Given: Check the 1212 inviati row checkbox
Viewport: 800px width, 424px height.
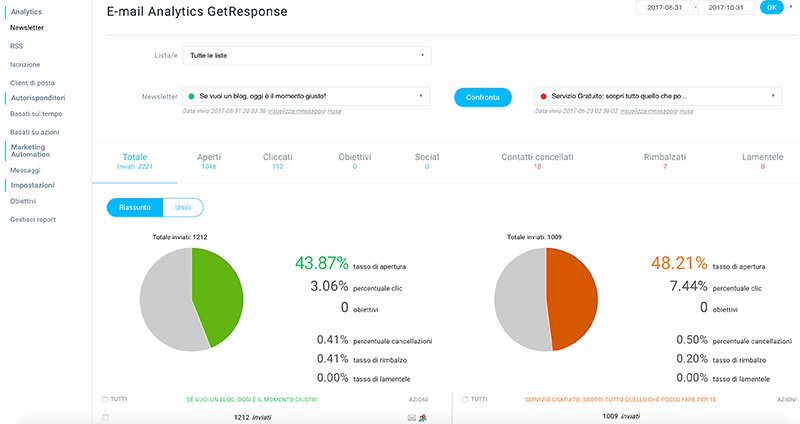Looking at the screenshot, I should [105, 416].
